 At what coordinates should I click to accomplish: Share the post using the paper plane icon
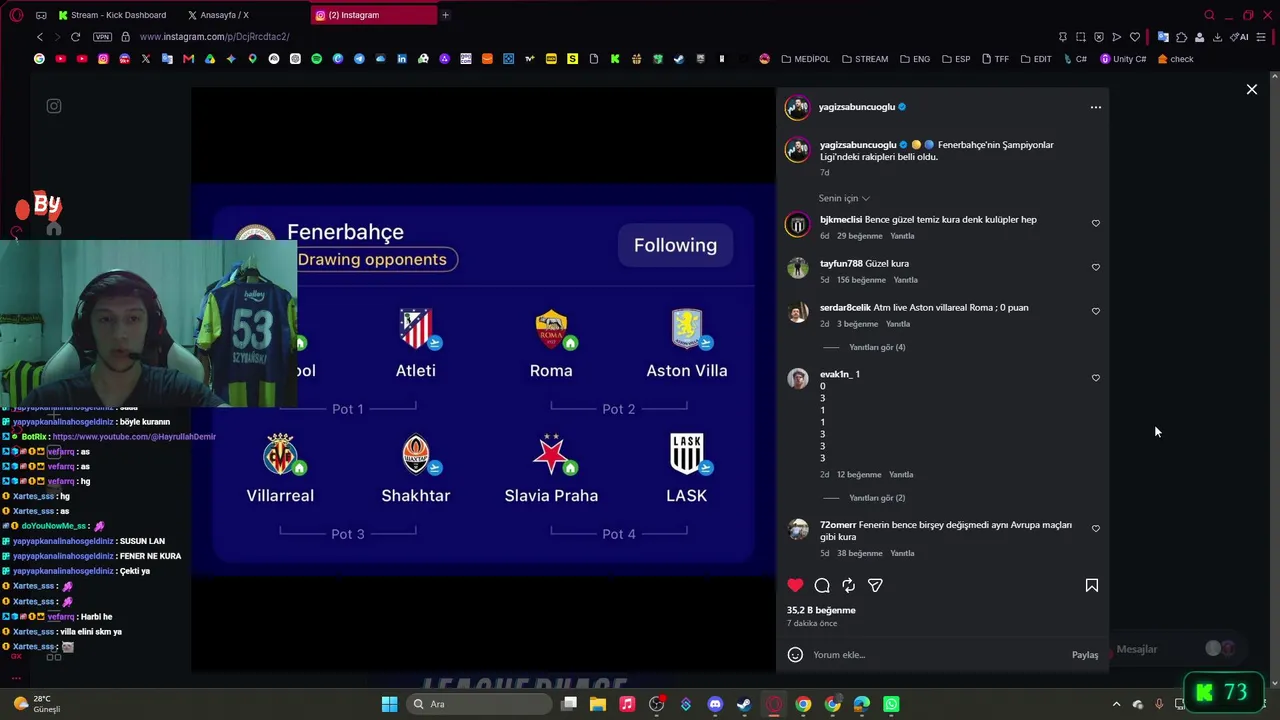click(x=875, y=585)
